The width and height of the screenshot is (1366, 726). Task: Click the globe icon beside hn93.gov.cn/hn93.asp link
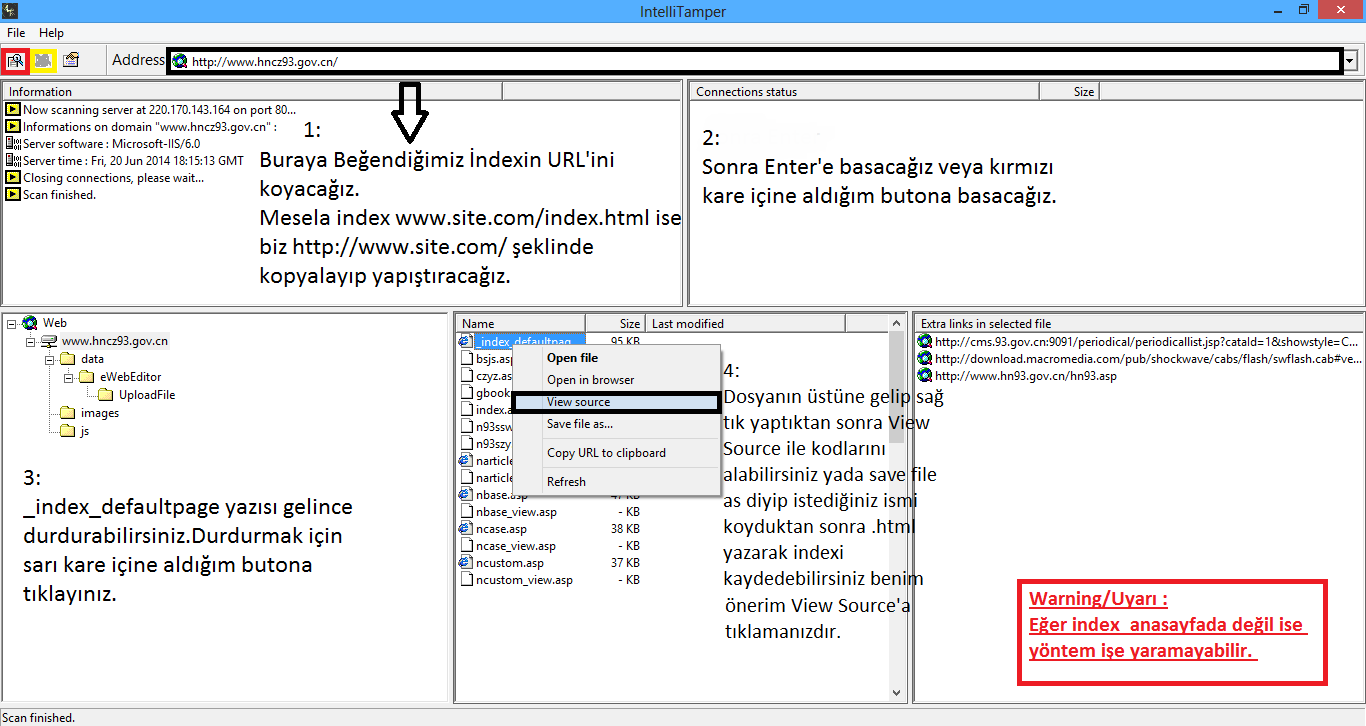(925, 376)
